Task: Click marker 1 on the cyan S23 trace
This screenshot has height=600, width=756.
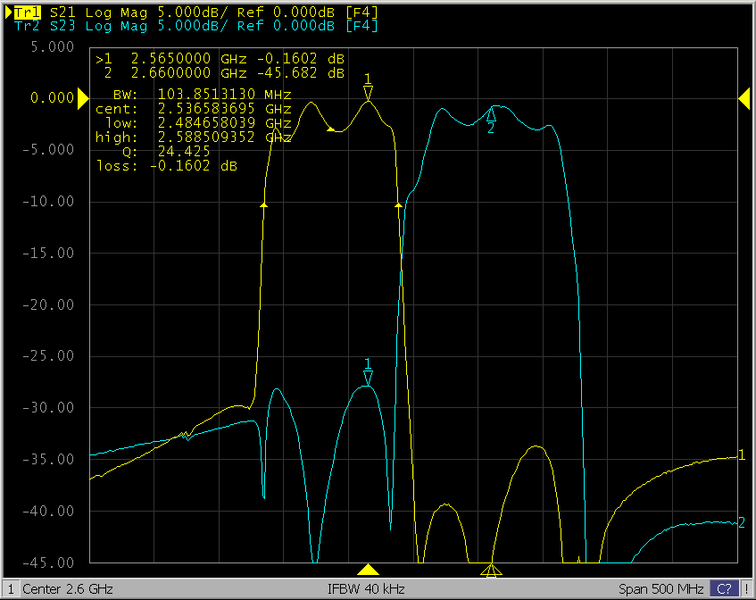Action: (368, 376)
